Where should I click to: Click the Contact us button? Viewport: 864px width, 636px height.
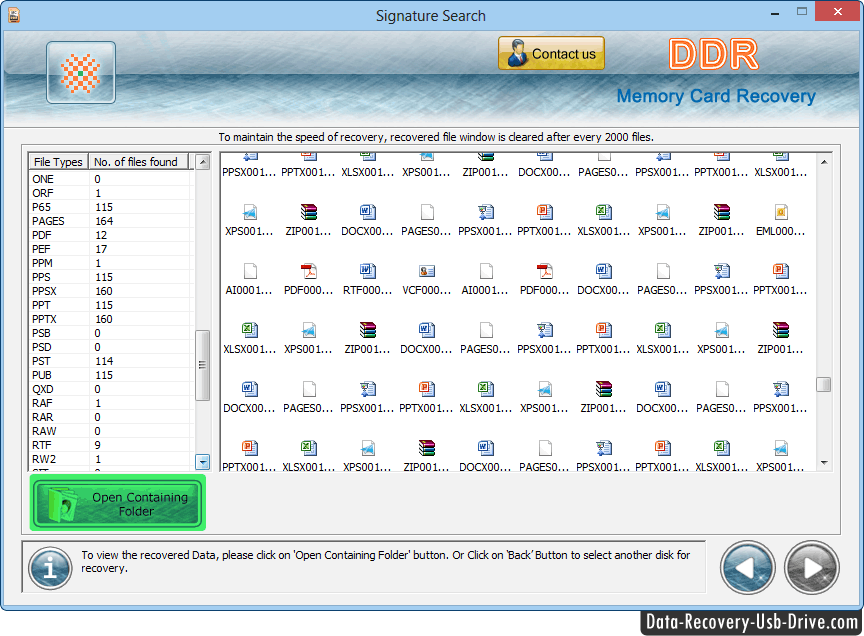(x=551, y=52)
